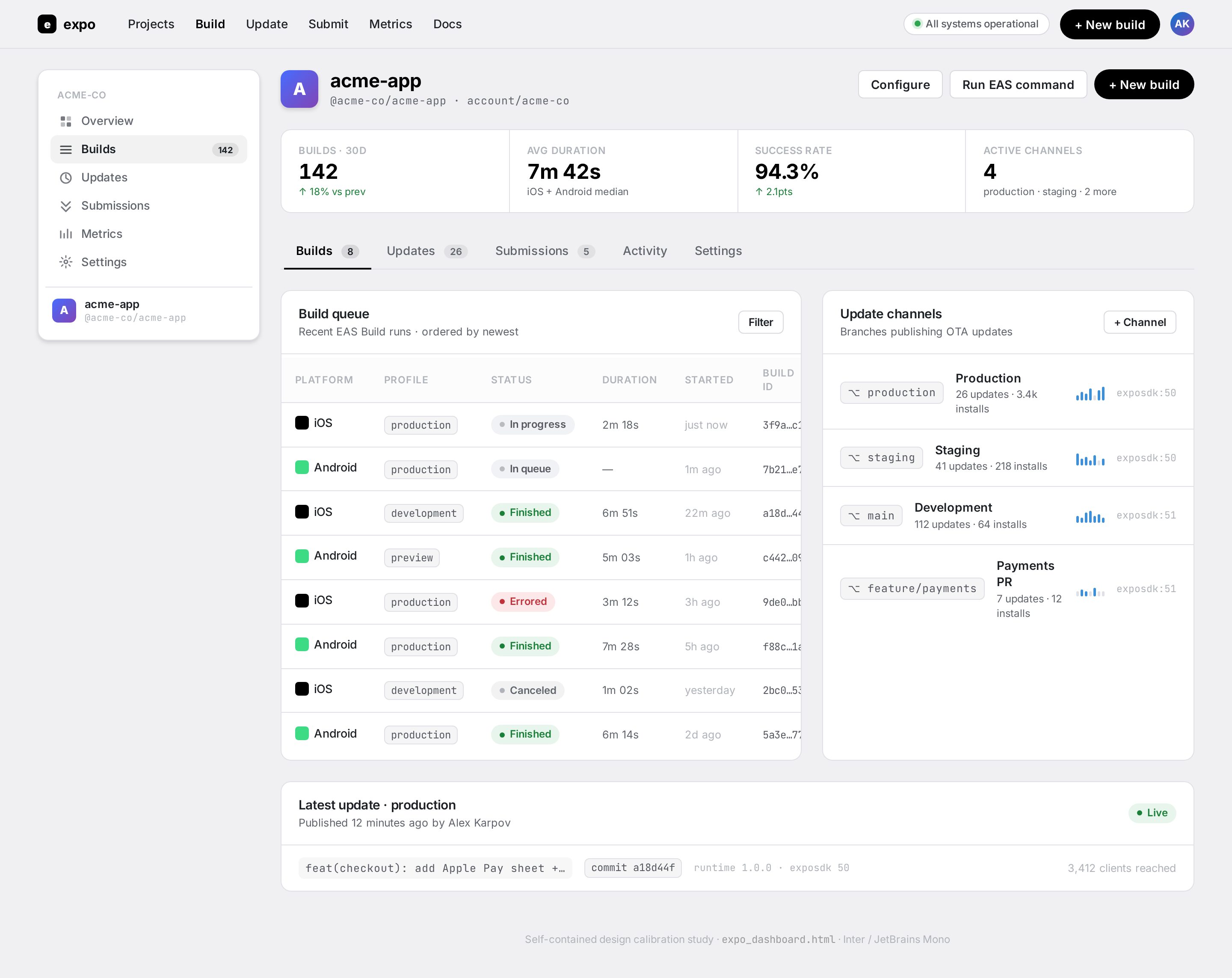This screenshot has height=978, width=1232.
Task: Click the Overview grid icon in sidebar
Action: [x=66, y=121]
